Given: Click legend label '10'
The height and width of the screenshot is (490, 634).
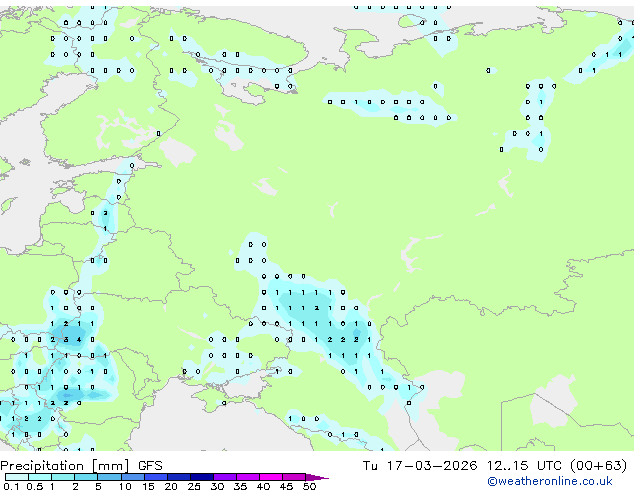Looking at the screenshot, I should pyautogui.click(x=125, y=486).
